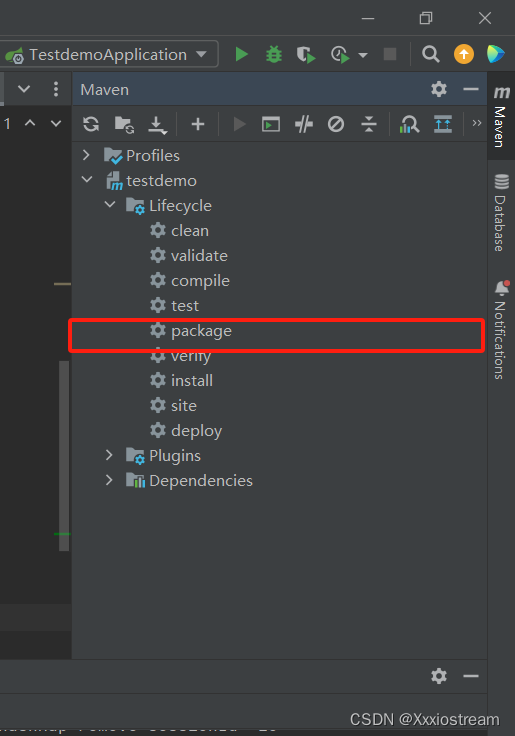Click the Maven diagram icon

443,124
